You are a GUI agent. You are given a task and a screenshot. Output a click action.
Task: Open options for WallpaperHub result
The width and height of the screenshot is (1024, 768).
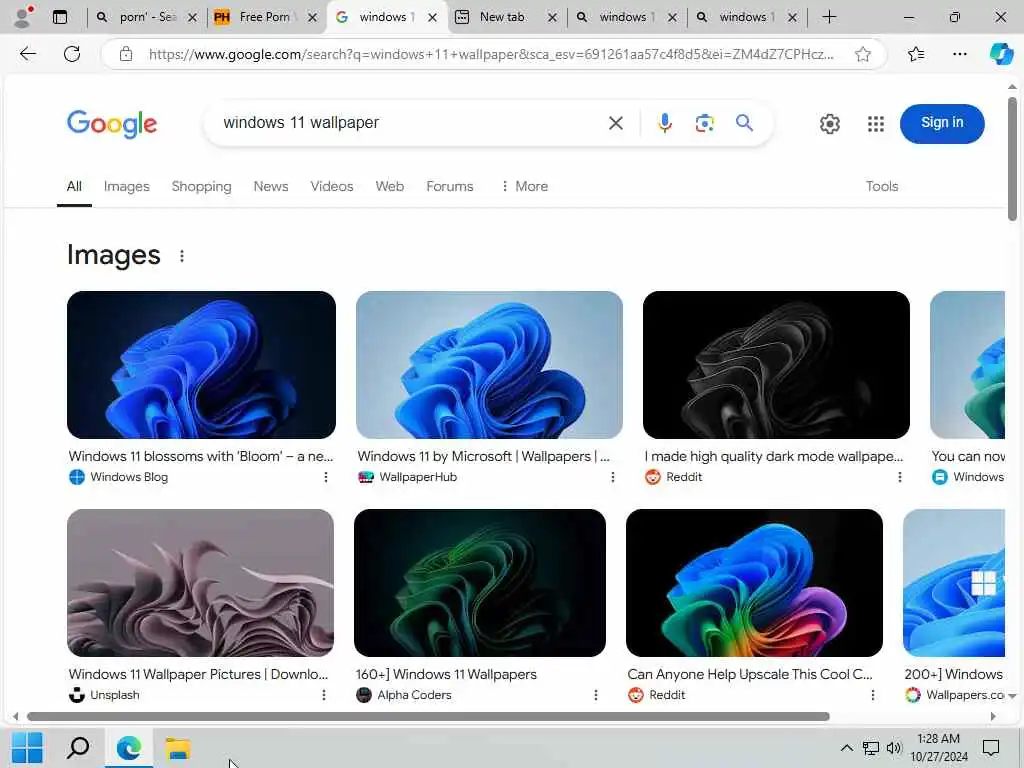click(612, 477)
